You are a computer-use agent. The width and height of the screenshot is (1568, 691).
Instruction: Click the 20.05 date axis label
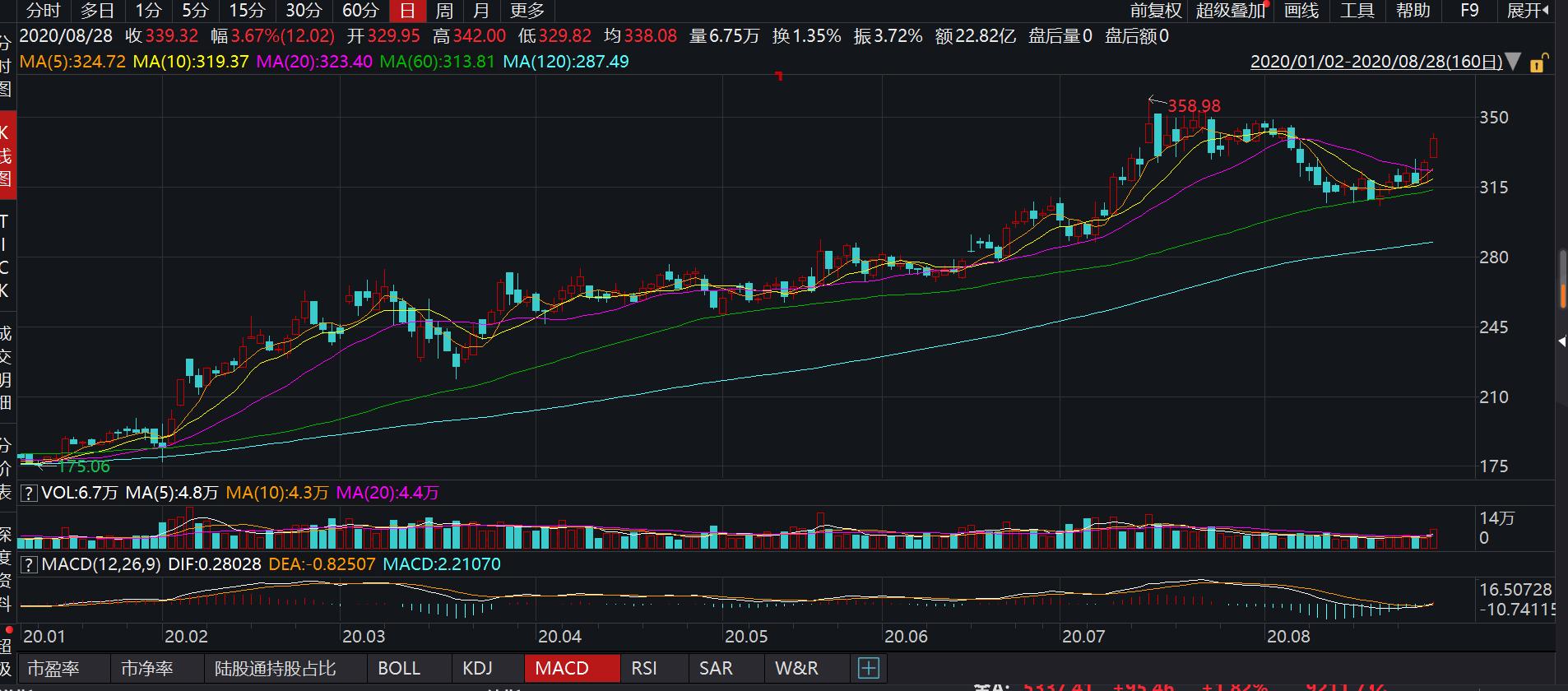(746, 637)
